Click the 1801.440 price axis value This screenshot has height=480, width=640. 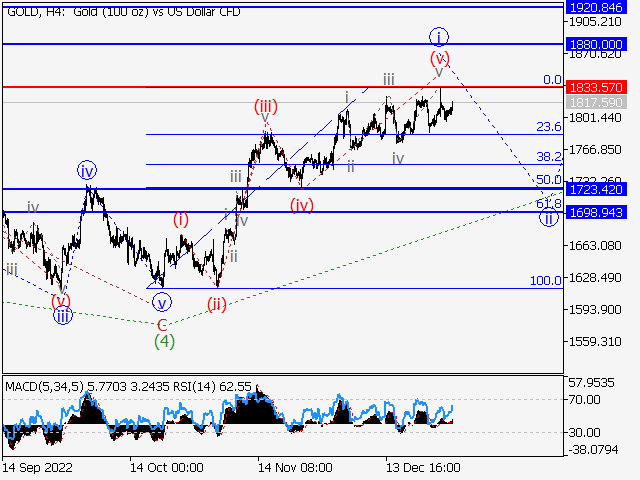coord(595,118)
